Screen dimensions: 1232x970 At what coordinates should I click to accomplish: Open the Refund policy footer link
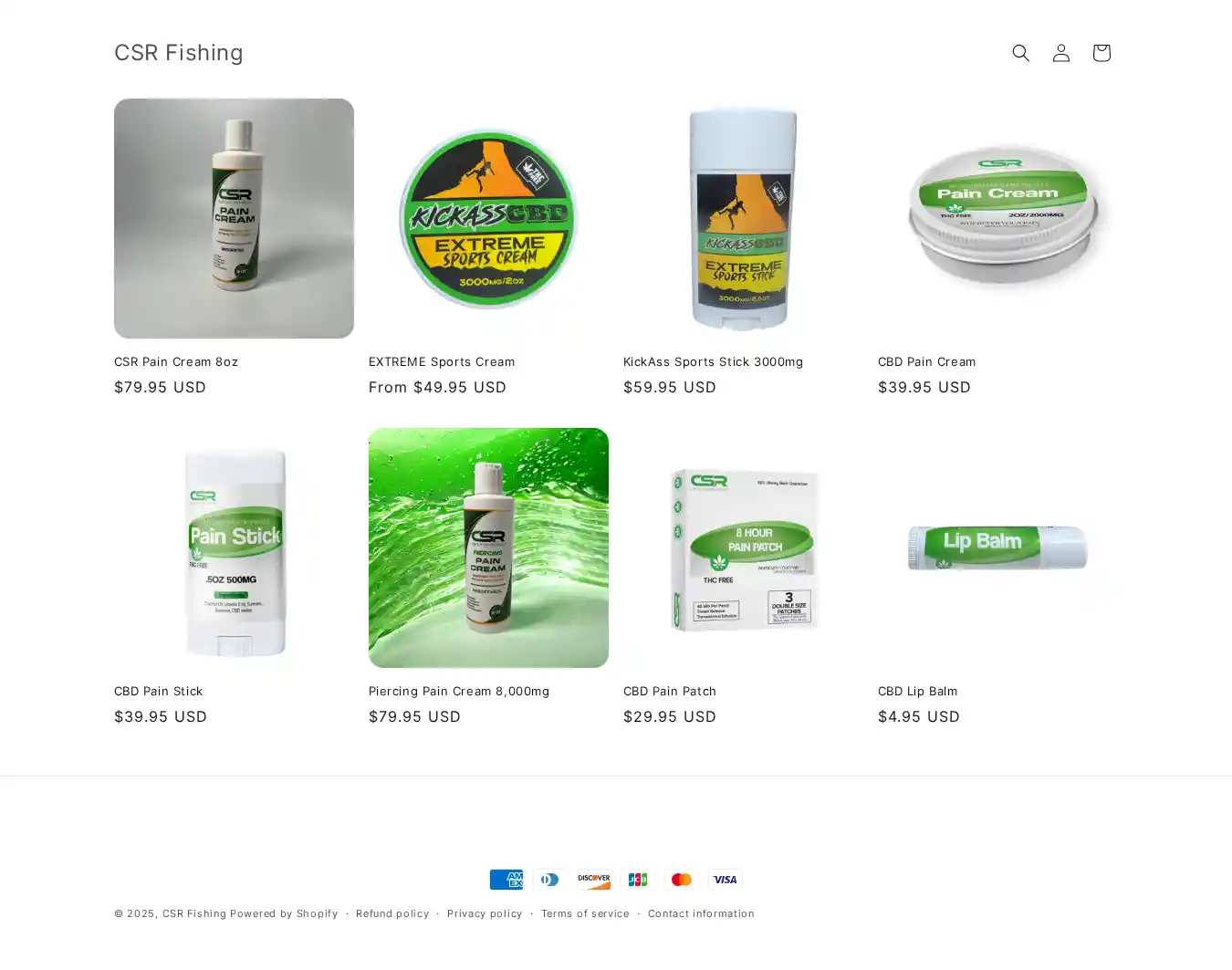tap(392, 913)
